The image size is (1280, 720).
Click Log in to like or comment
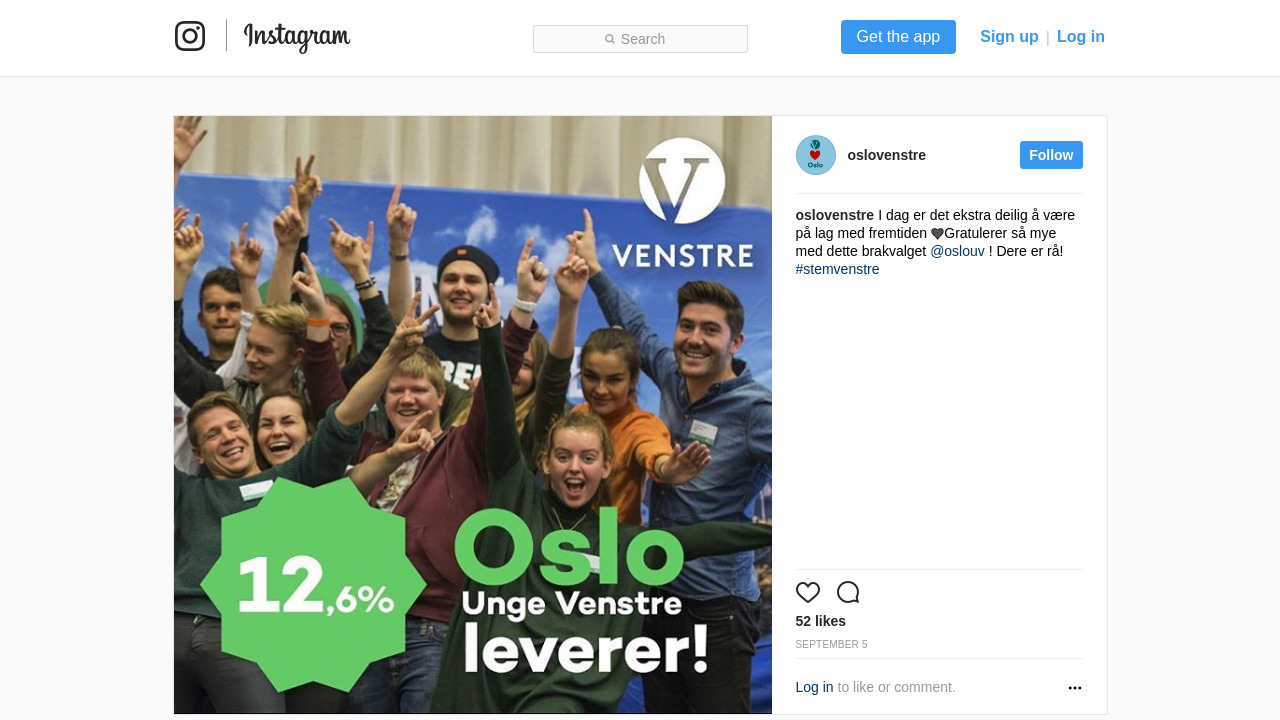(x=815, y=687)
